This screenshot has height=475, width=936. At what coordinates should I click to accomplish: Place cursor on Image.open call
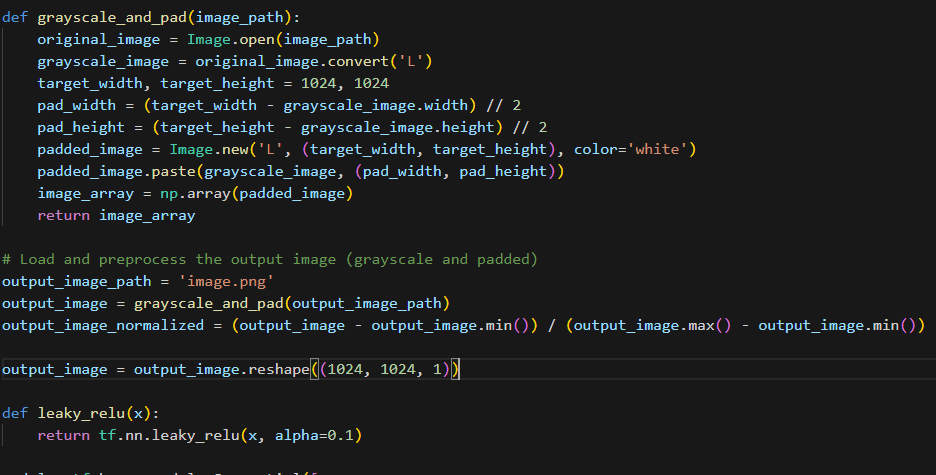tap(227, 39)
